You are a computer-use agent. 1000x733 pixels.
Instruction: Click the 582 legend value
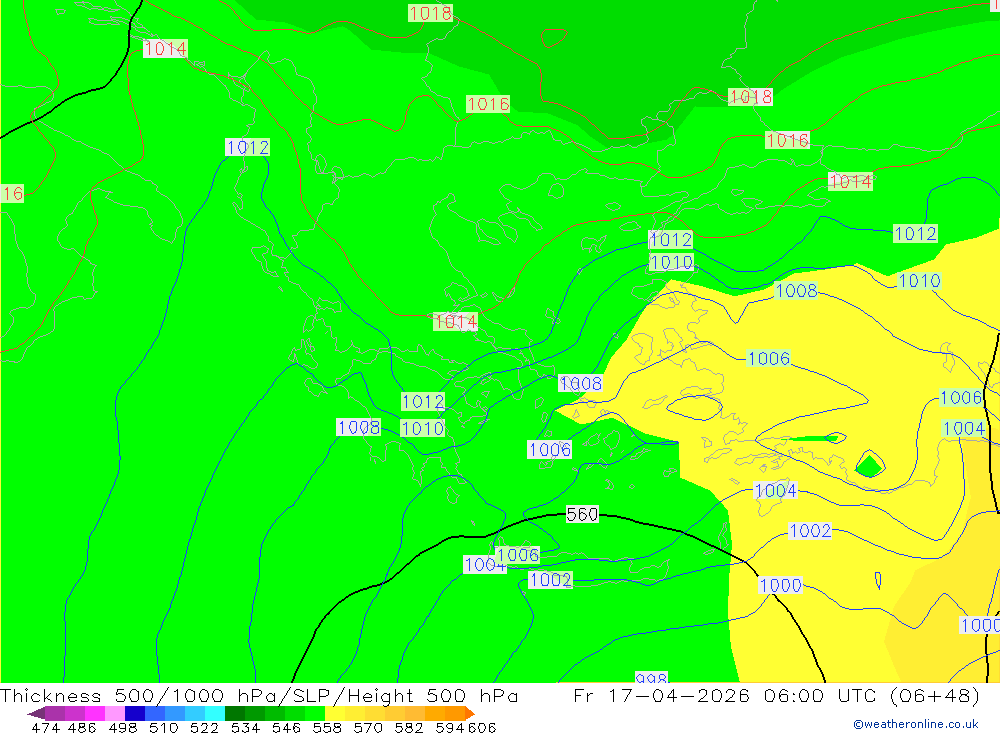(409, 727)
